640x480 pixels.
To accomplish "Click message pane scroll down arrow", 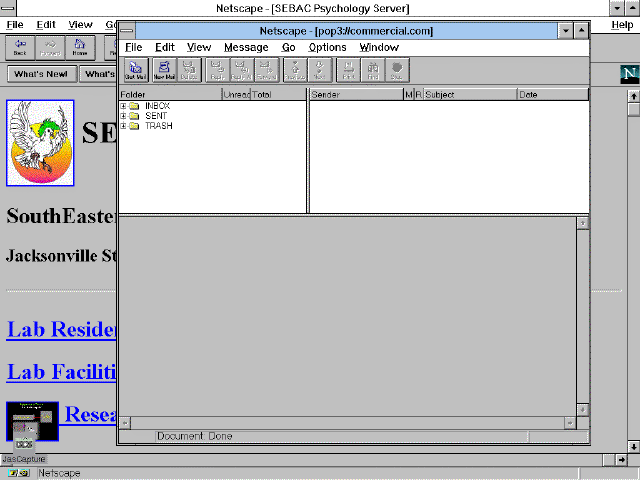I will coord(583,410).
